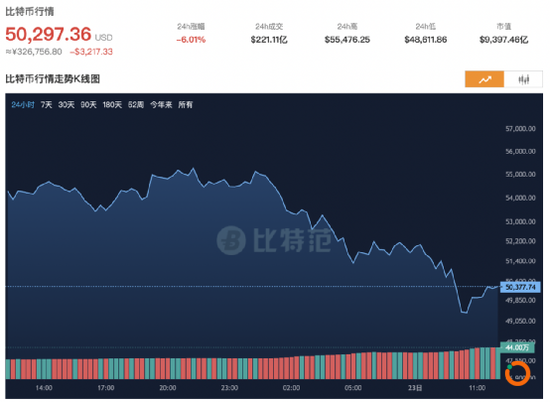The height and width of the screenshot is (402, 550).
Task: Click the 市值 $9,397.46亿 figure
Action: [504, 40]
